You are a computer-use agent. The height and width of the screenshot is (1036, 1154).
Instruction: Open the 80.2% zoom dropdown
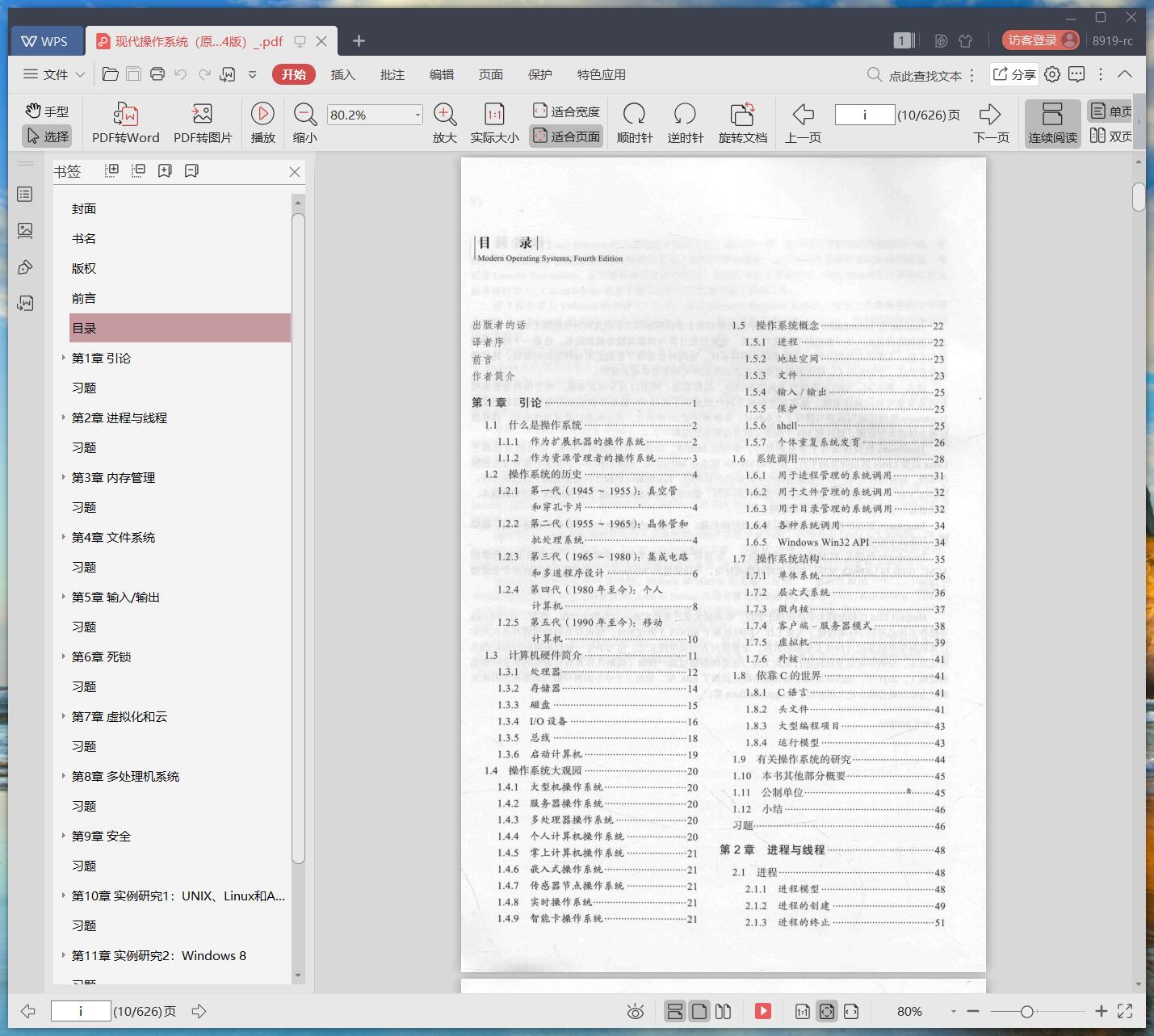pos(418,115)
